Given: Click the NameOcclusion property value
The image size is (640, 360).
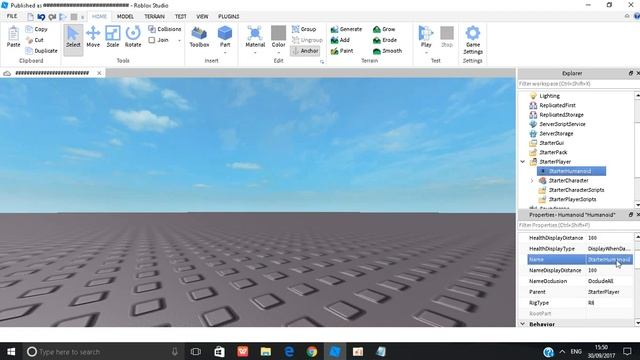Looking at the screenshot, I should (609, 281).
